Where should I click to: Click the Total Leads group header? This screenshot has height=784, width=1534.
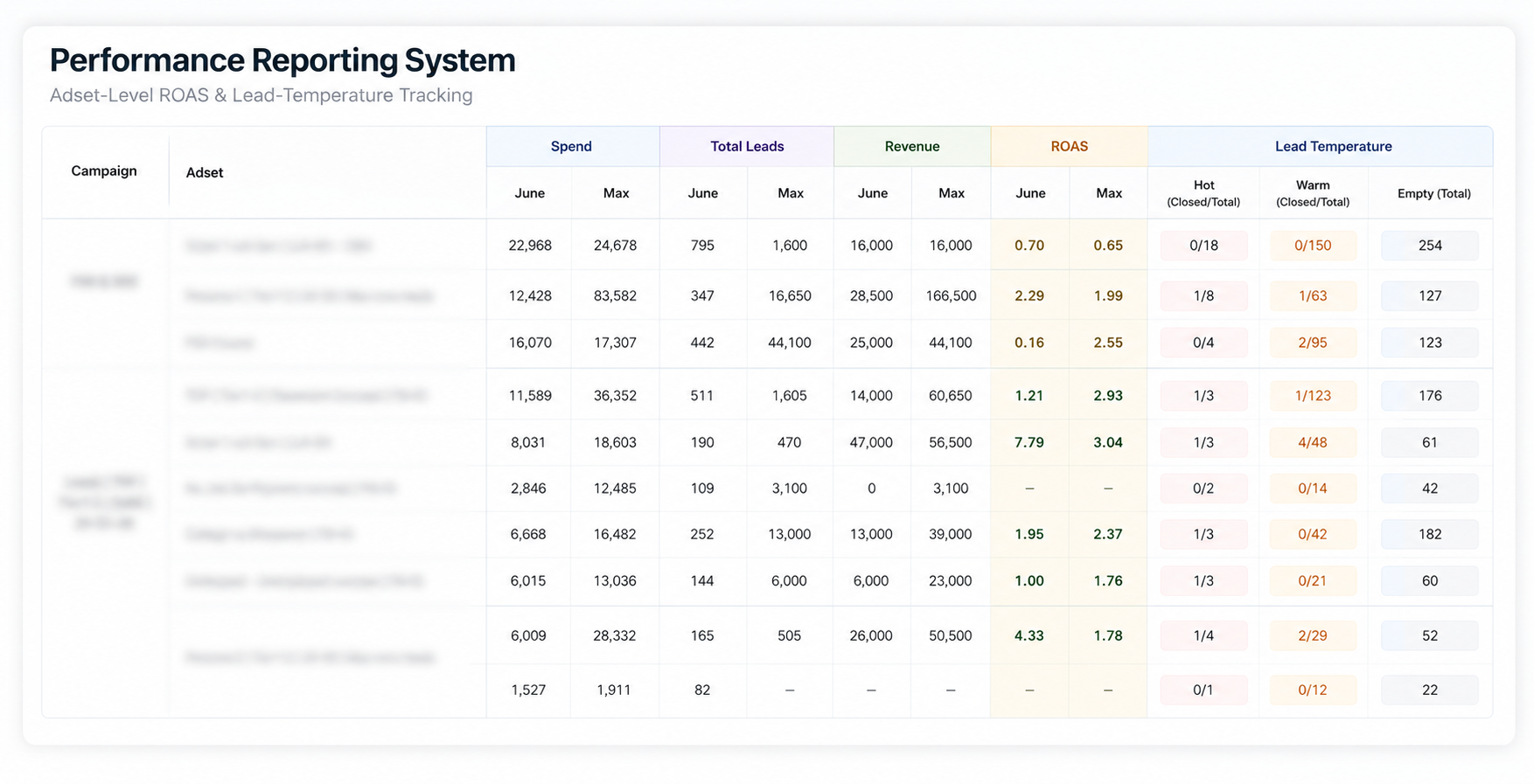point(747,147)
